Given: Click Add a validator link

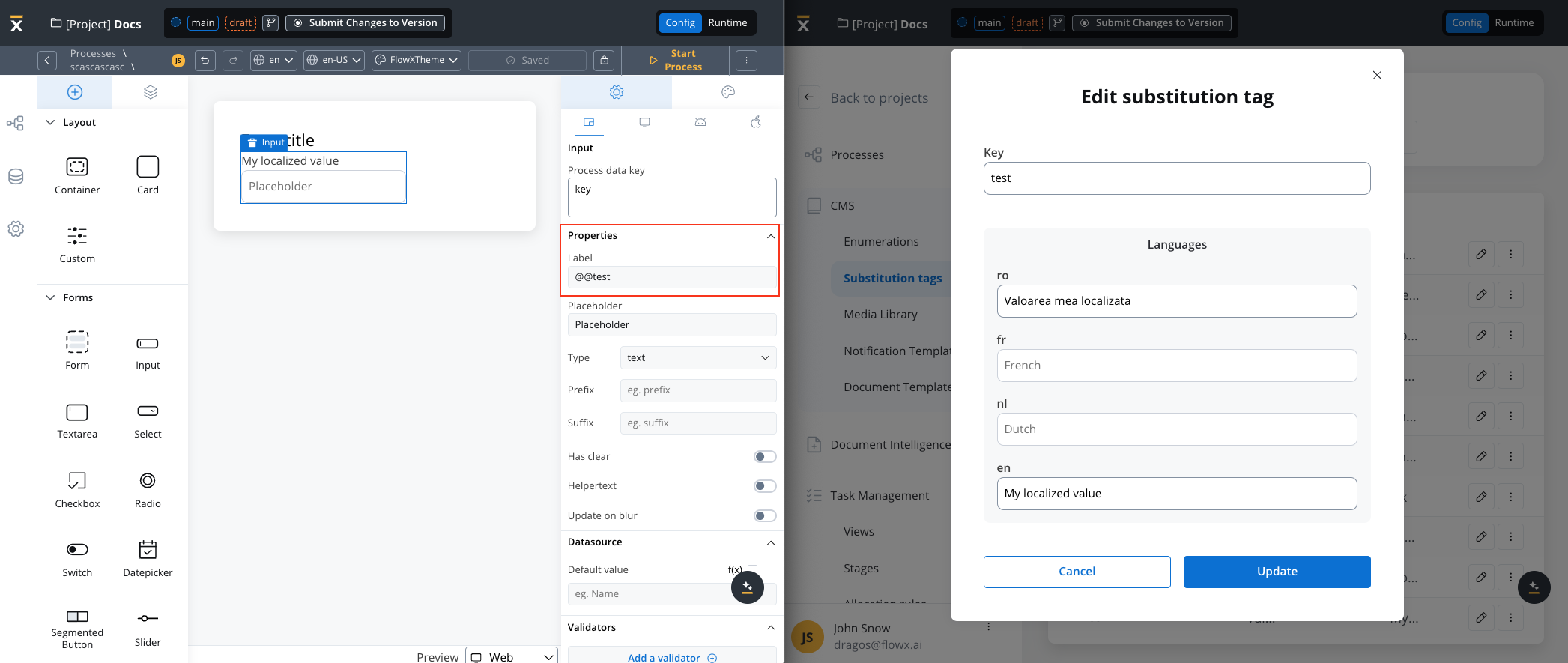Looking at the screenshot, I should (x=672, y=657).
